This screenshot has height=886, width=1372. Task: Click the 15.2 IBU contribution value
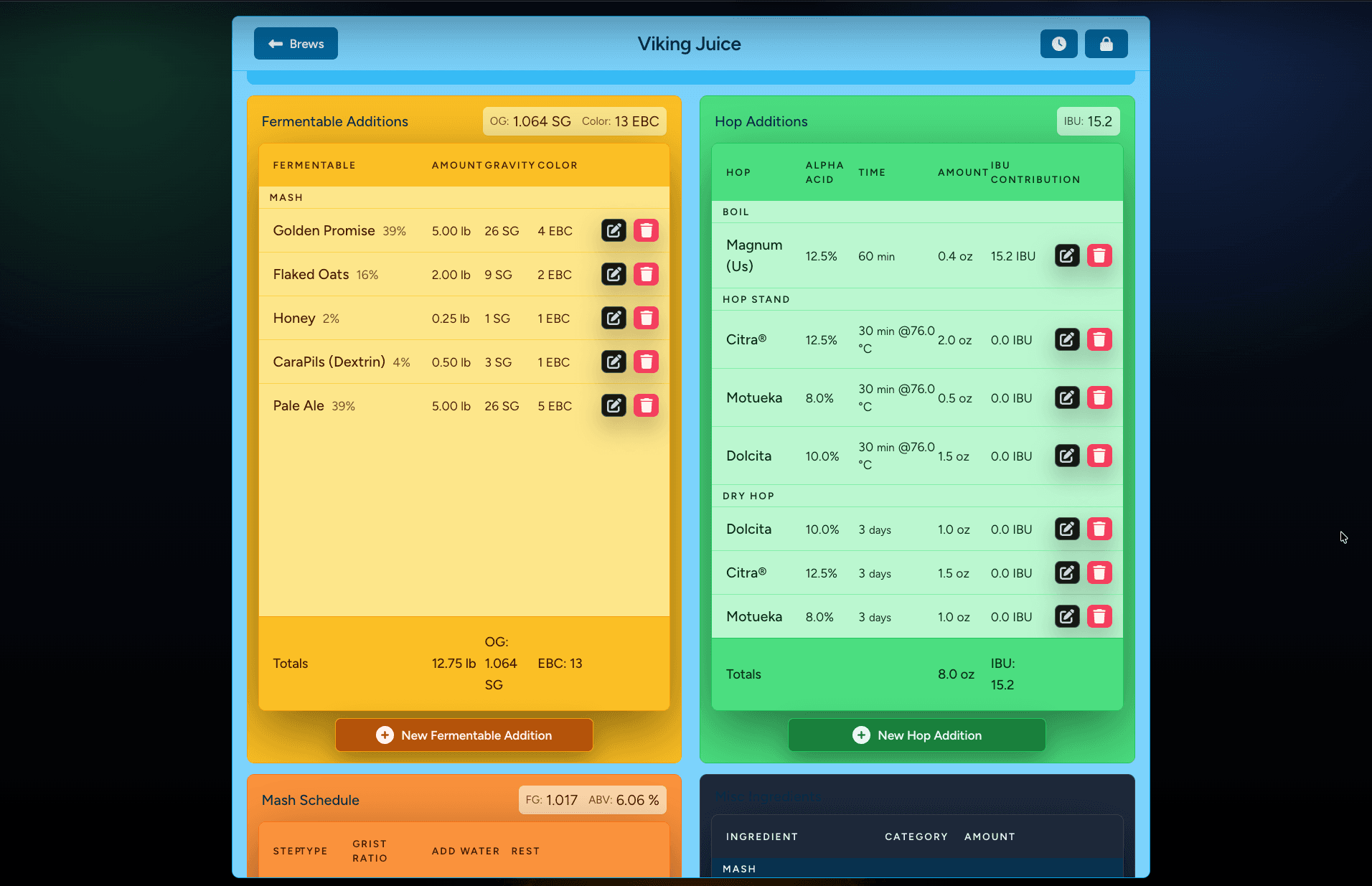coord(1012,256)
